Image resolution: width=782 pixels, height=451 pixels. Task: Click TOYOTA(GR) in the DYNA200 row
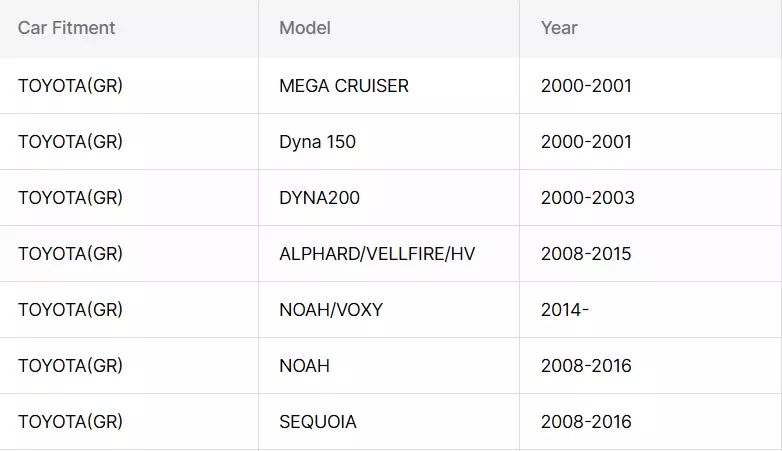click(70, 198)
